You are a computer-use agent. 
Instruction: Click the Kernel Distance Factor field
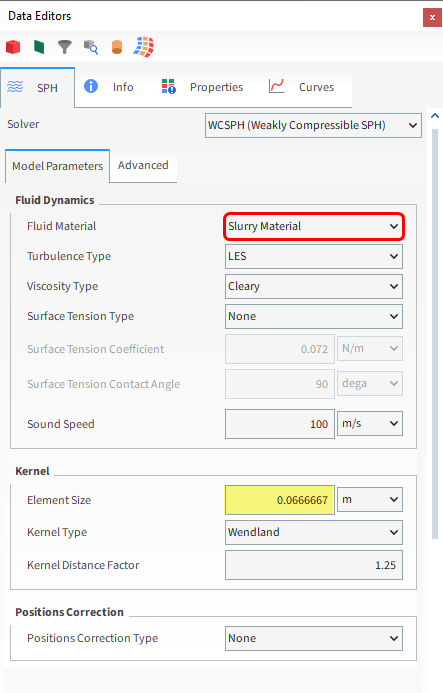point(314,565)
